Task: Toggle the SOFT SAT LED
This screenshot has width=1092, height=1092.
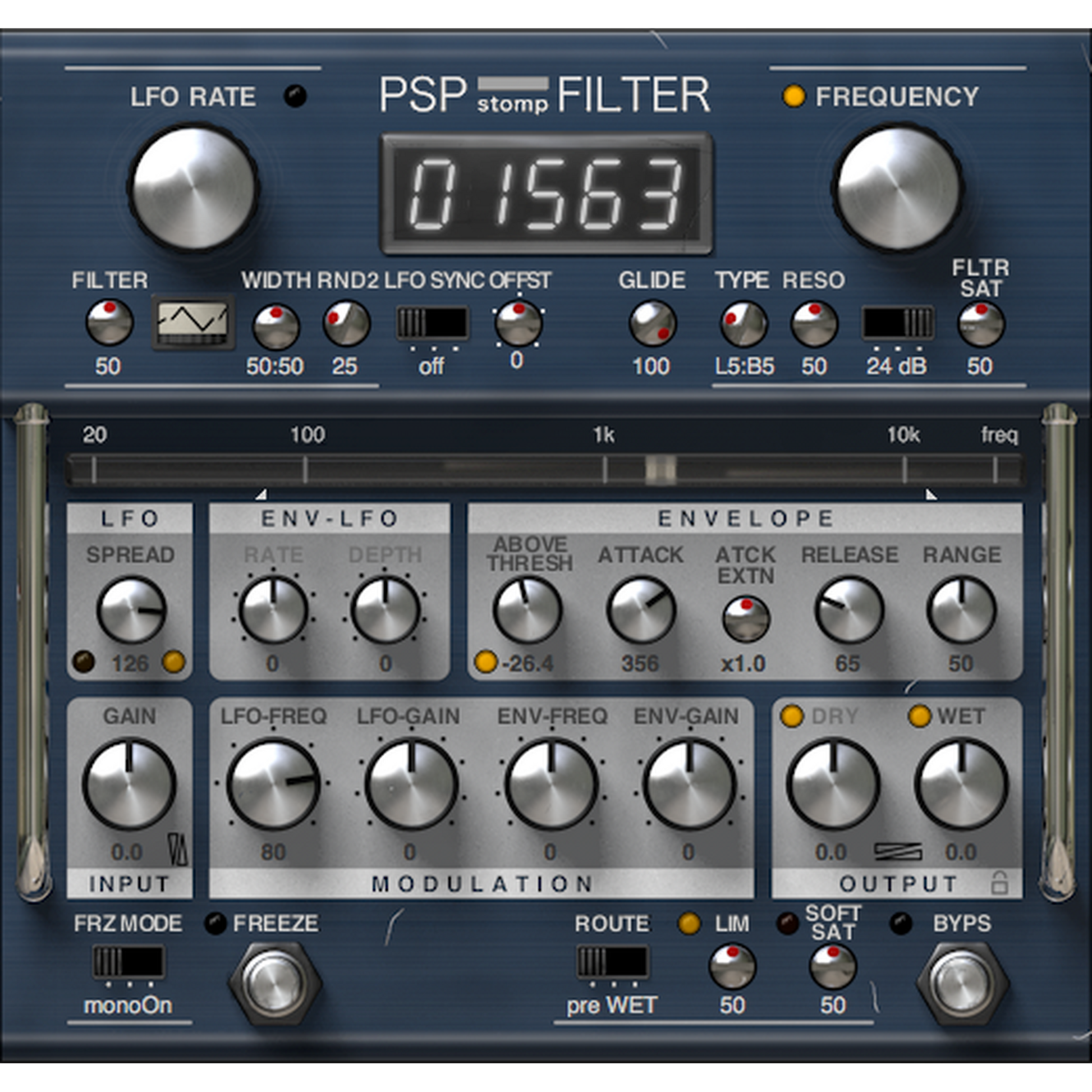Action: (787, 923)
